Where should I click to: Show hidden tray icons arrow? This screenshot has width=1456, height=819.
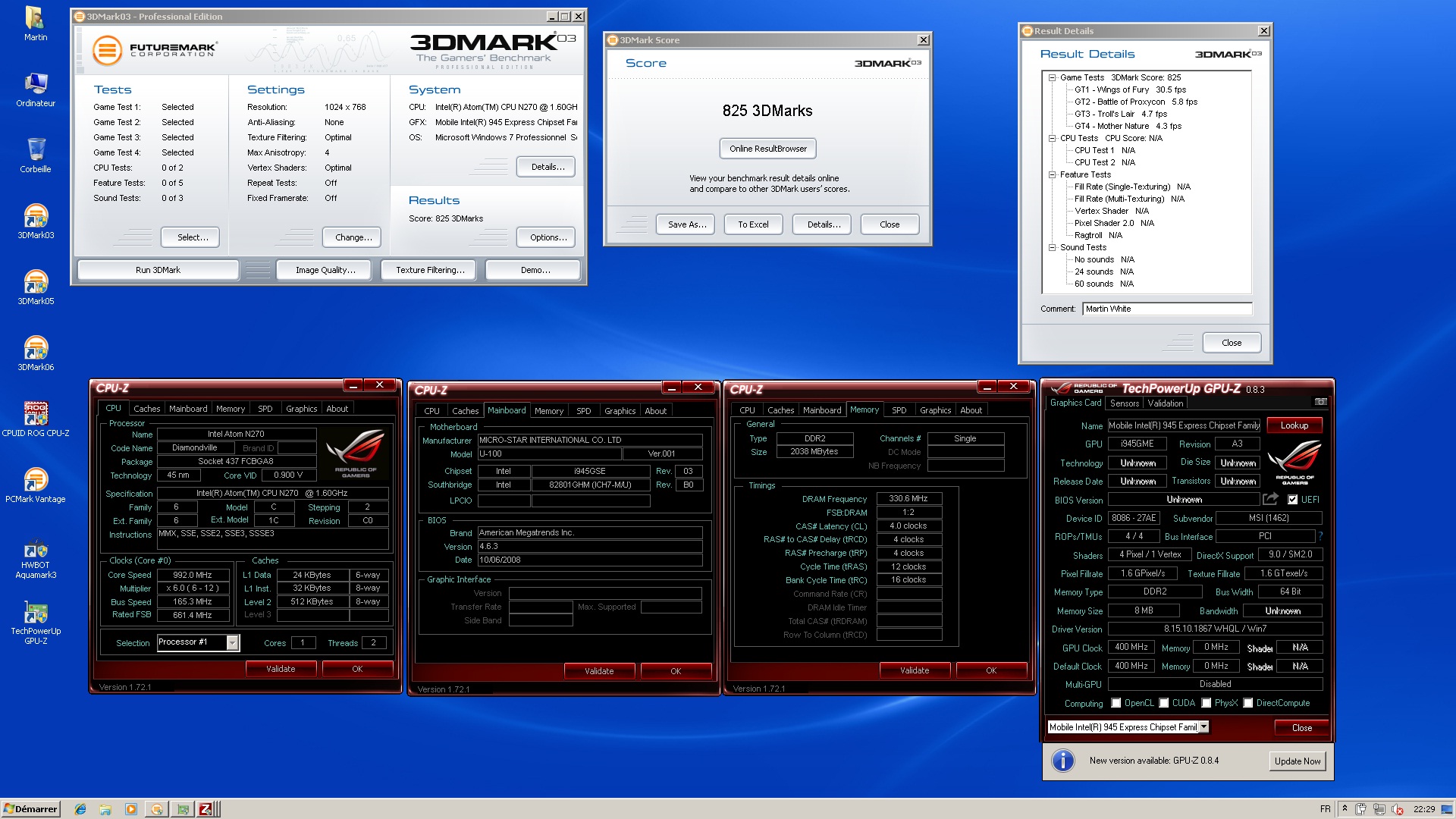tap(1345, 808)
